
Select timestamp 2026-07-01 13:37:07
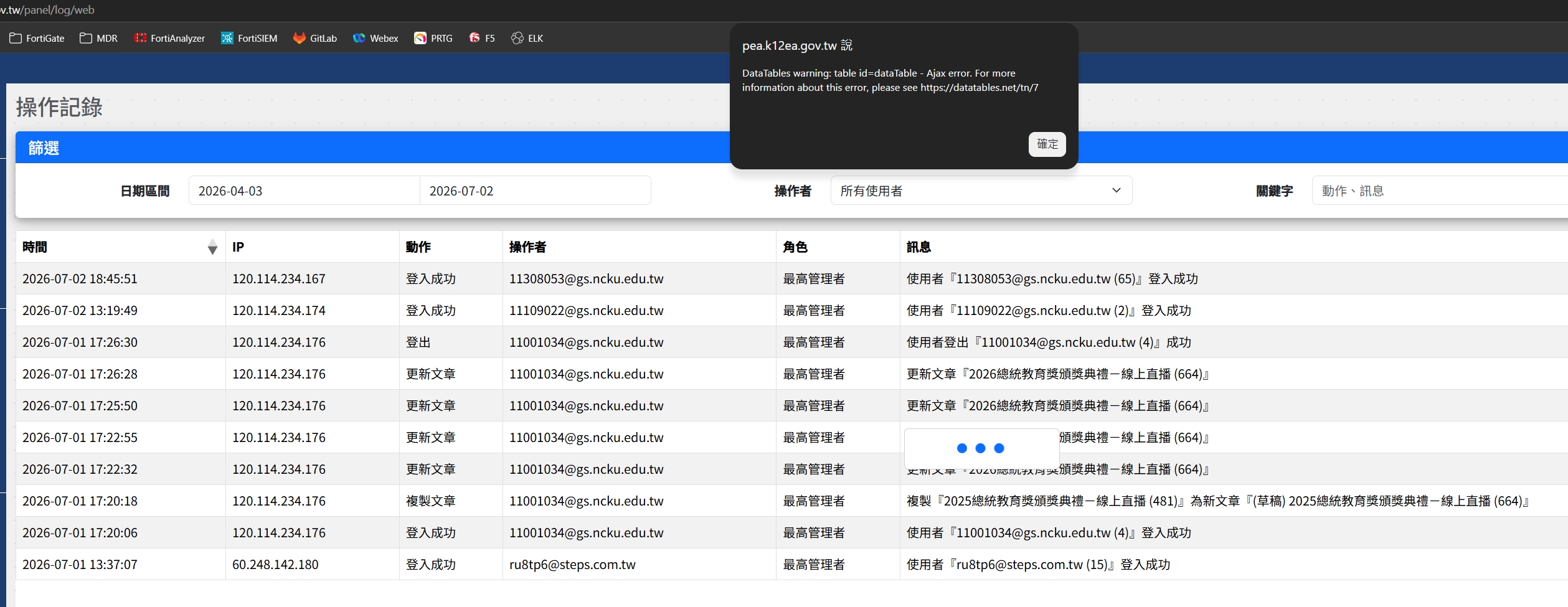pyautogui.click(x=80, y=565)
